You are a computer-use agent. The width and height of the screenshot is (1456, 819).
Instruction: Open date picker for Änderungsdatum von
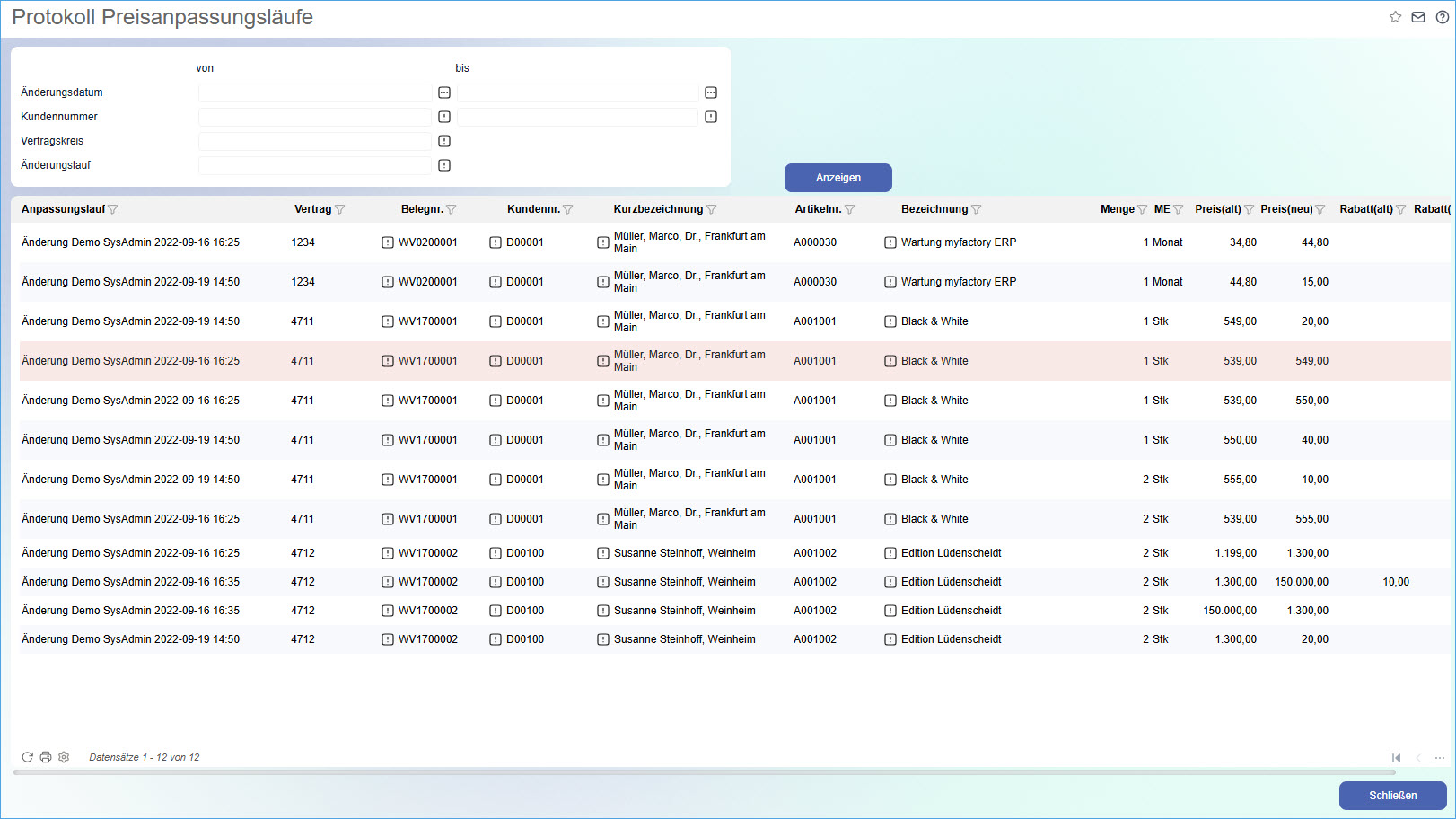click(444, 92)
